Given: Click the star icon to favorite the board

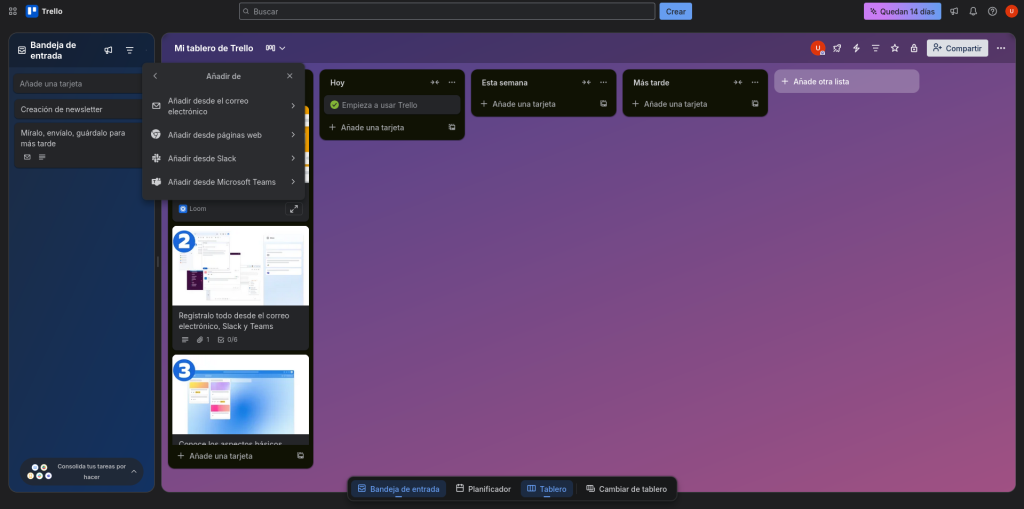Looking at the screenshot, I should (895, 48).
